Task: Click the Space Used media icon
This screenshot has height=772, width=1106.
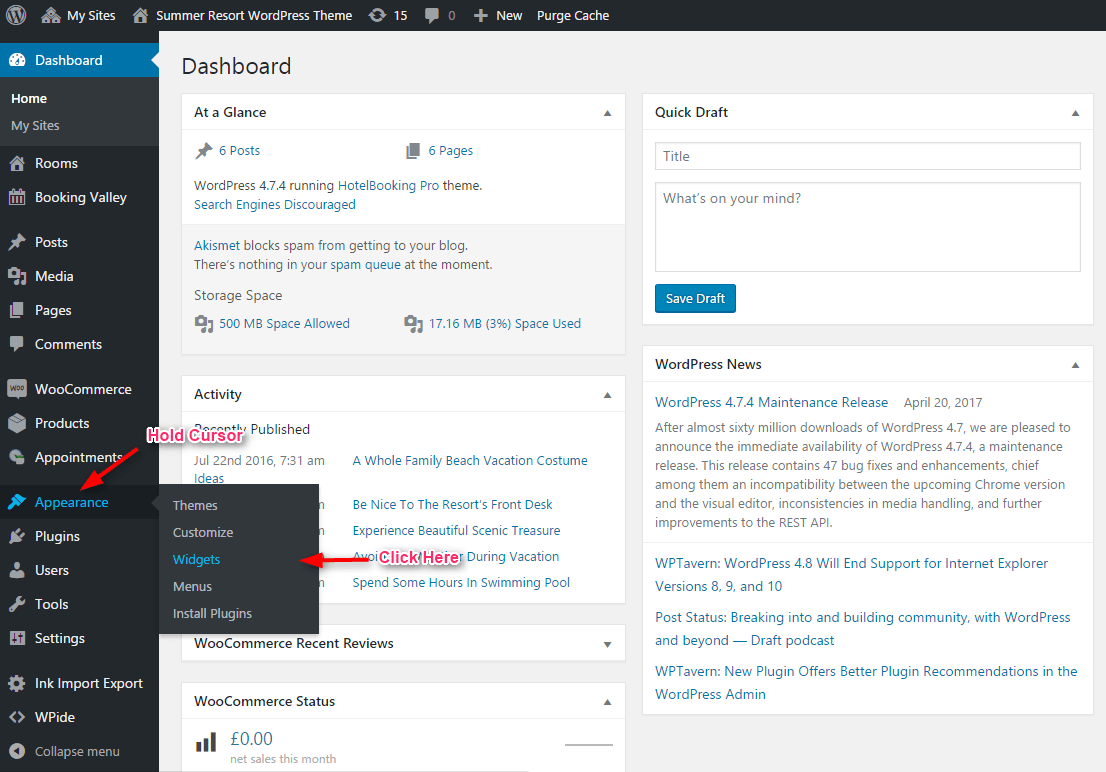Action: pyautogui.click(x=413, y=324)
